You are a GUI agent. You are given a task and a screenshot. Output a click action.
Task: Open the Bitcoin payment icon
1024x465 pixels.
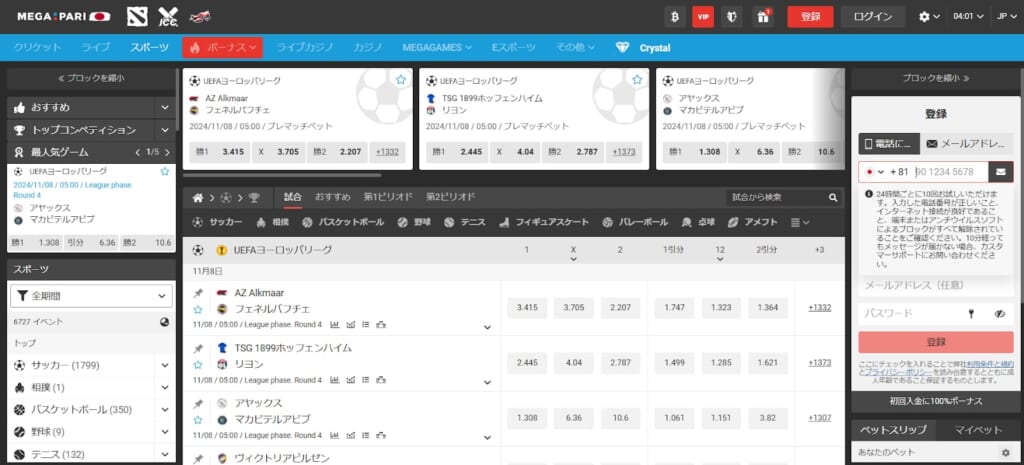pos(675,16)
